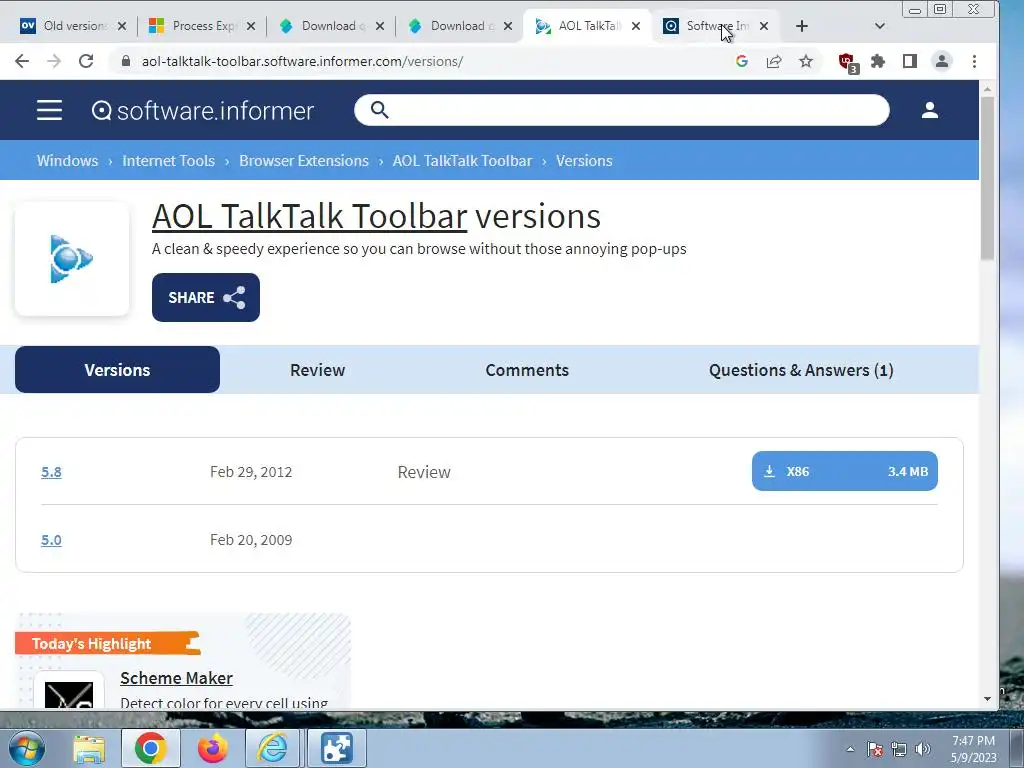This screenshot has height=768, width=1024.
Task: Open the version 5.0 link
Action: (x=51, y=539)
